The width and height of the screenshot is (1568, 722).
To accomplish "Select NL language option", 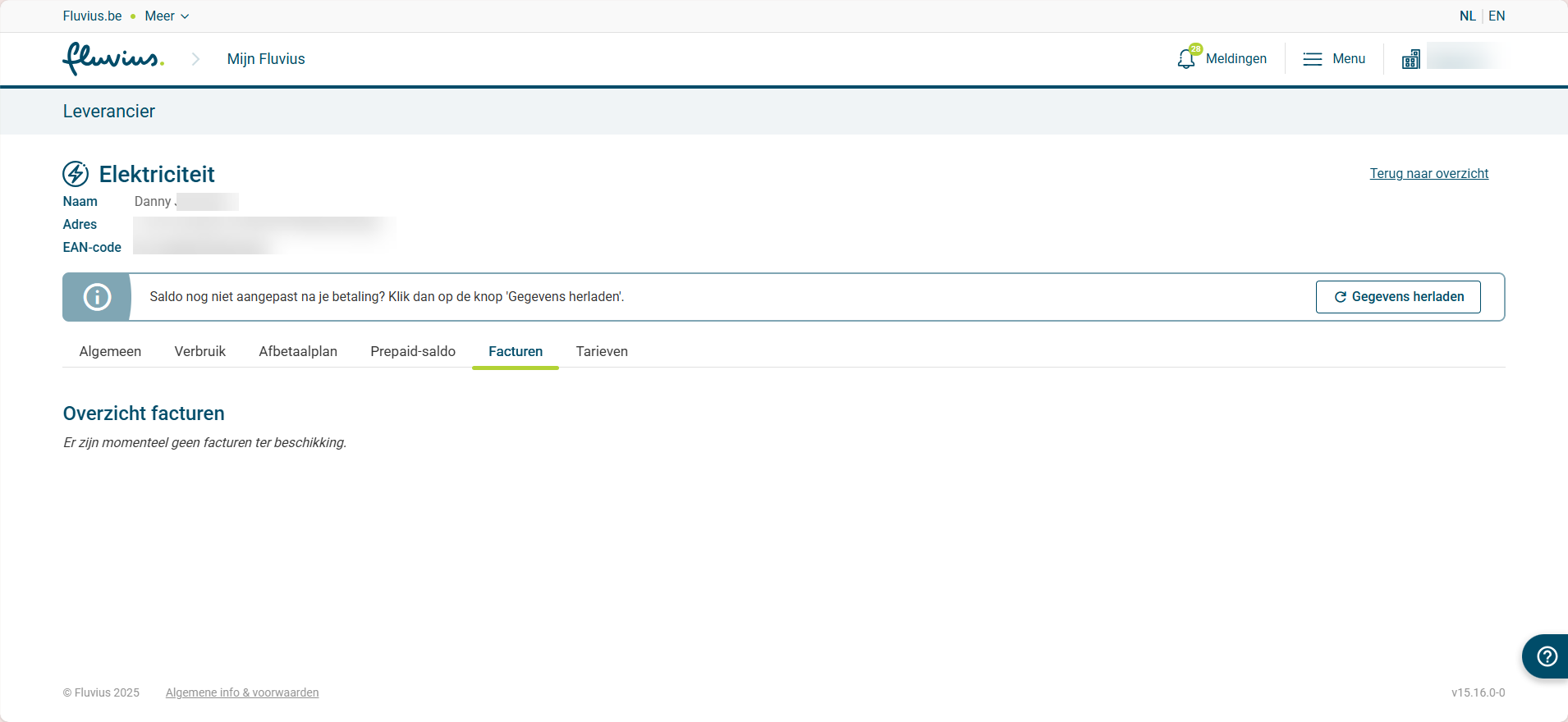I will click(1467, 16).
